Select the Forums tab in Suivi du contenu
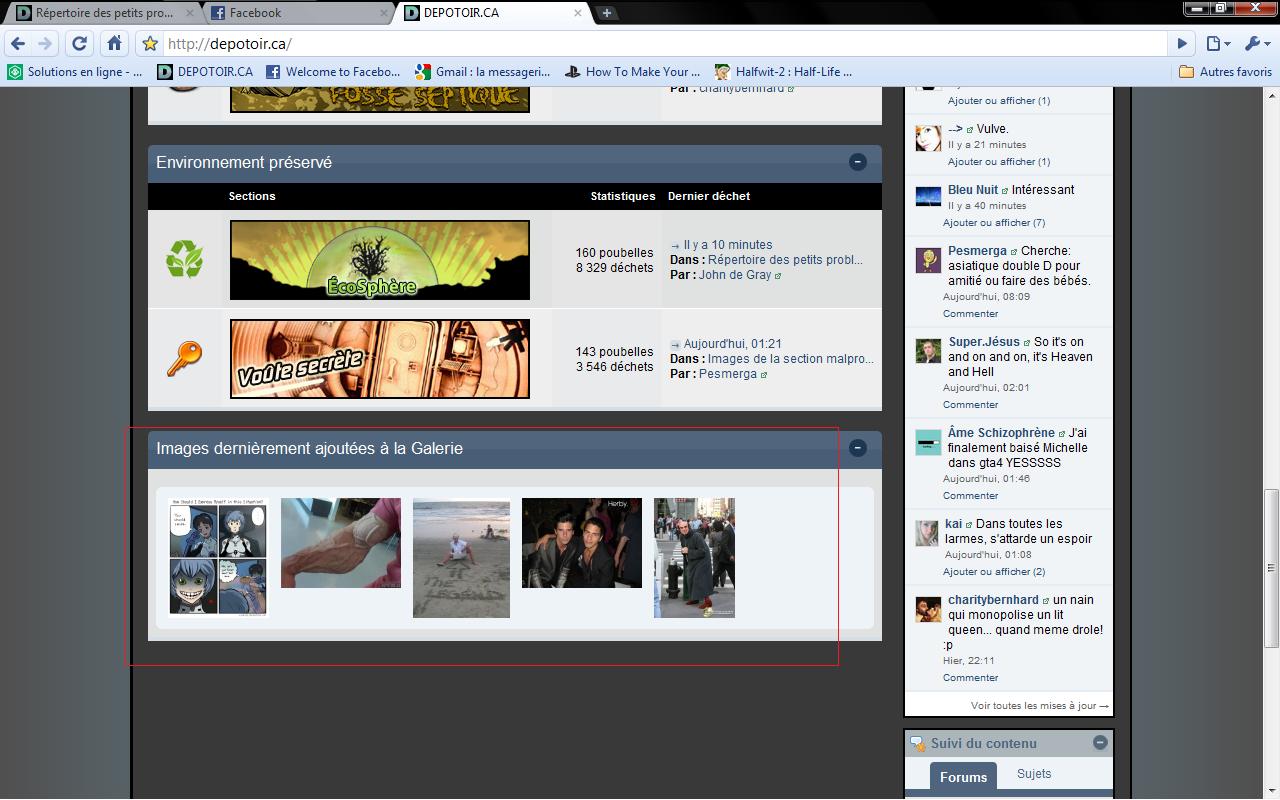The width and height of the screenshot is (1280, 800). [964, 777]
